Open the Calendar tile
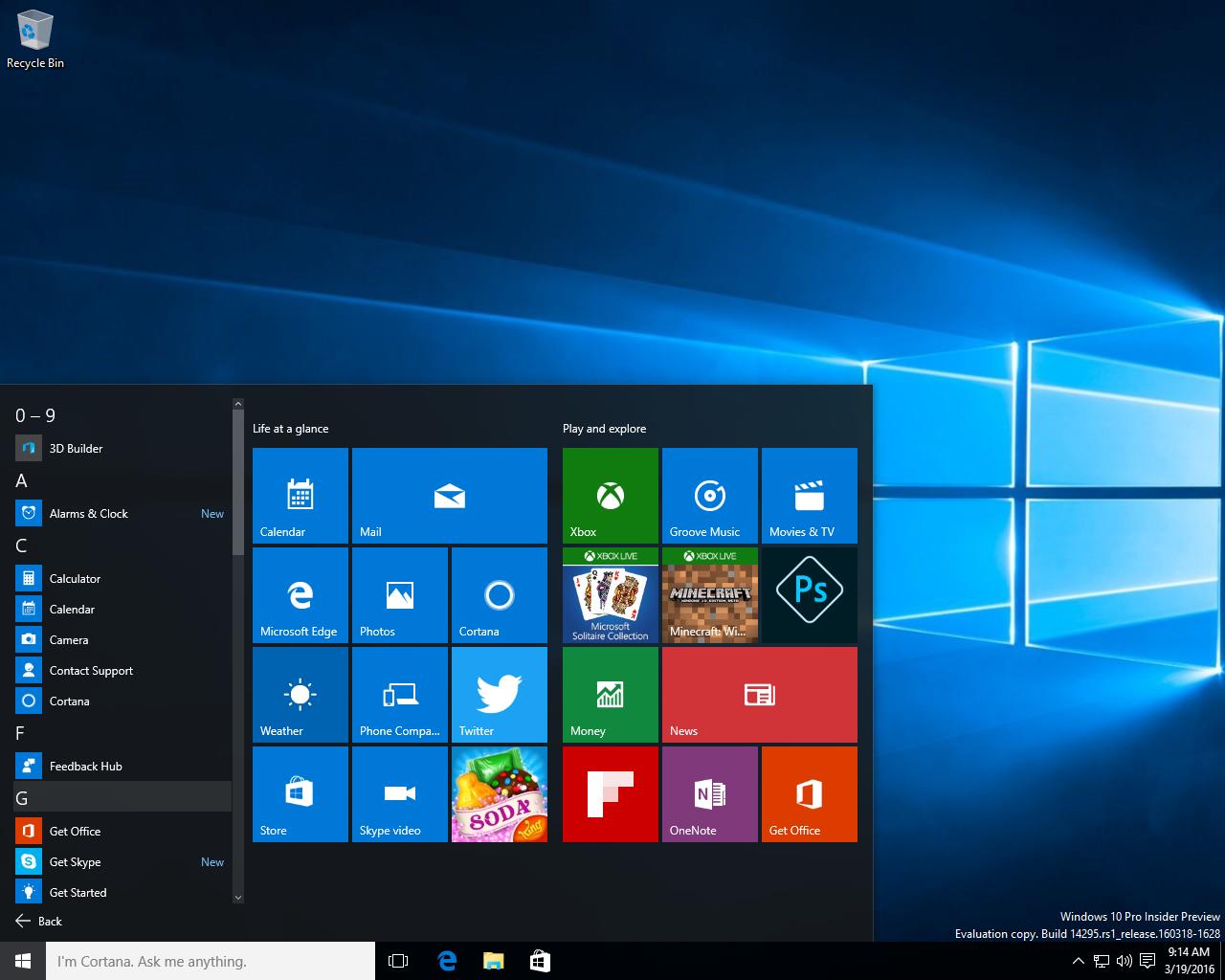The width and height of the screenshot is (1225, 980). 301,496
